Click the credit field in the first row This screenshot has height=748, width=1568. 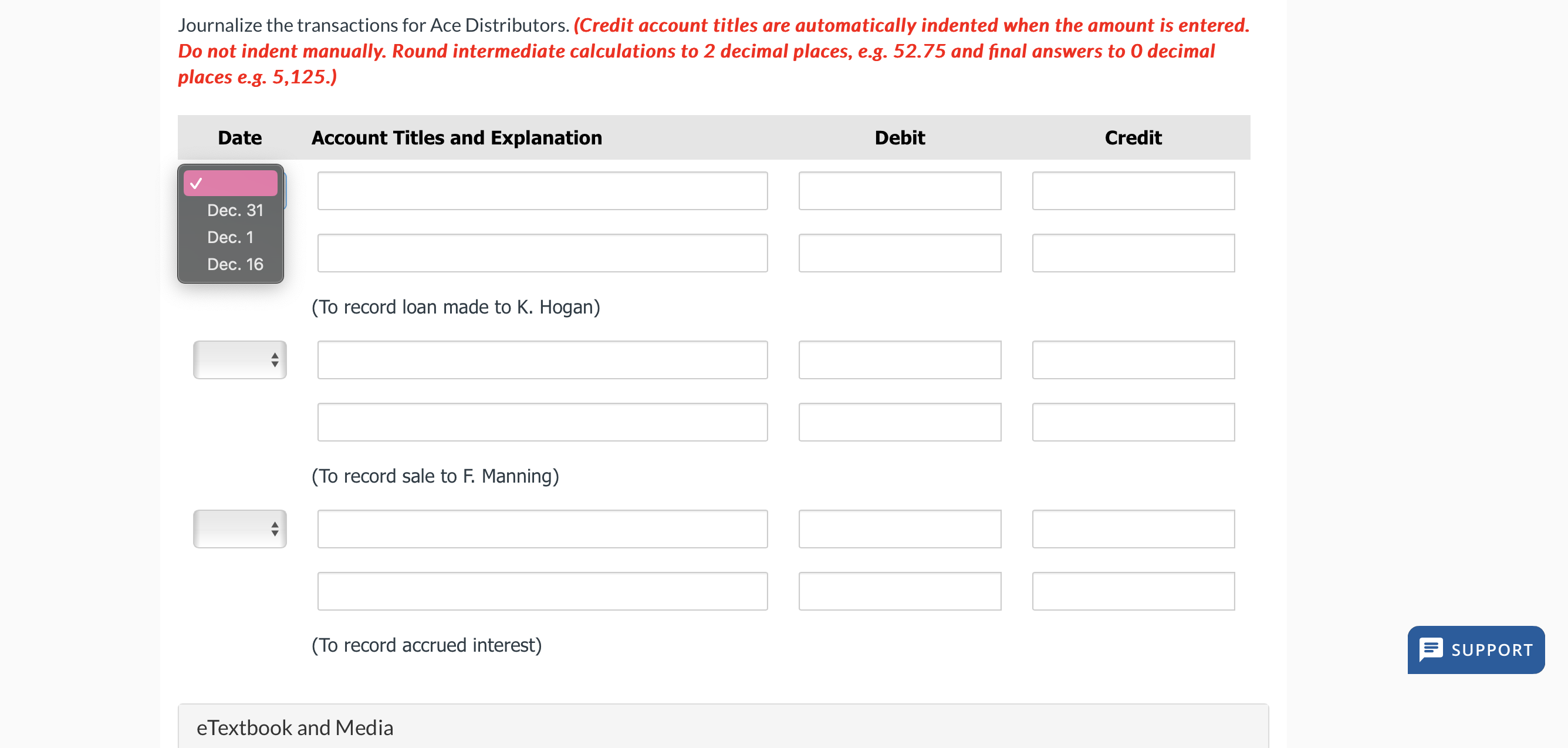[1132, 191]
